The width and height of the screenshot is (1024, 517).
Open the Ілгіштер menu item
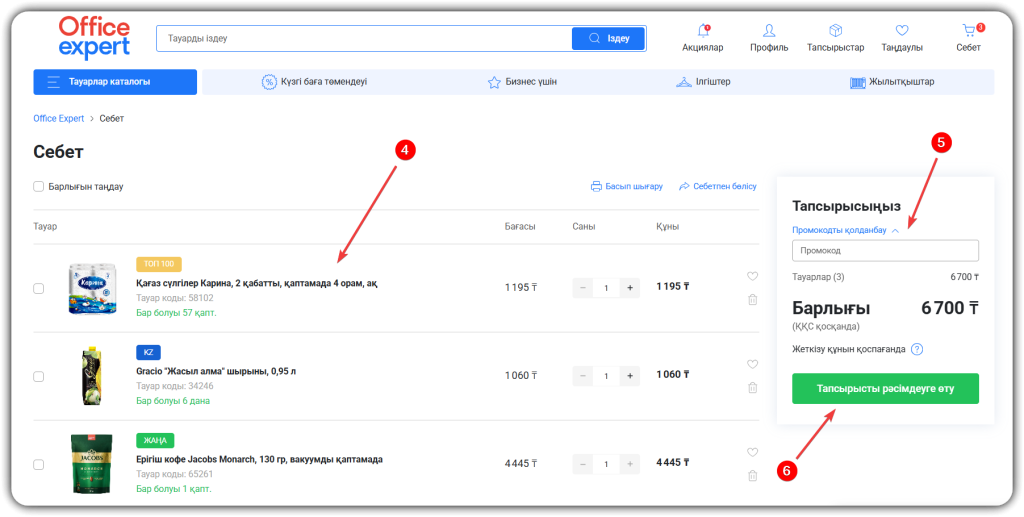703,82
